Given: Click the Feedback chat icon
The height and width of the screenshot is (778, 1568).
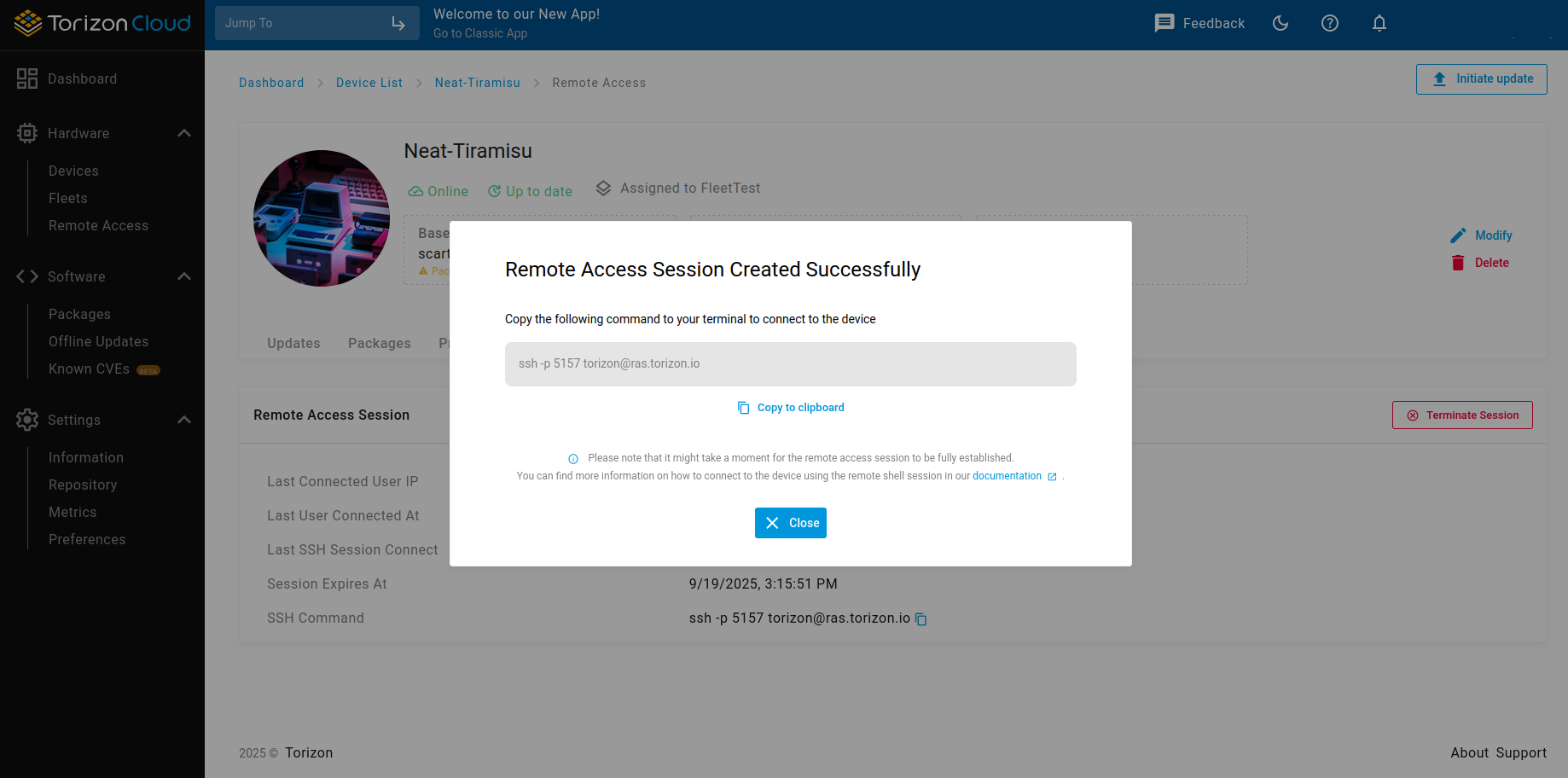Looking at the screenshot, I should point(1164,23).
